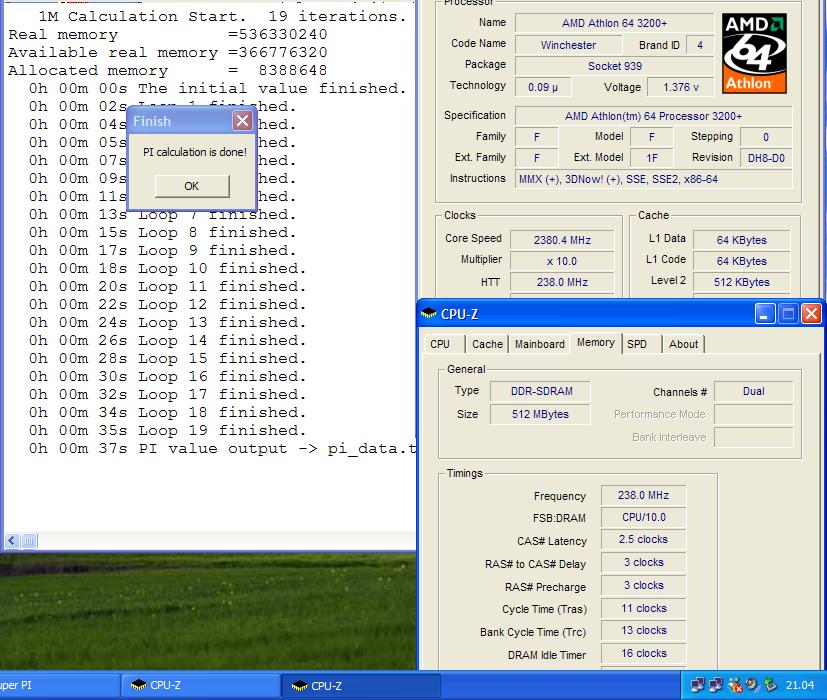Click the Code Name value 'Winchester'
Image resolution: width=827 pixels, height=700 pixels.
coord(569,45)
